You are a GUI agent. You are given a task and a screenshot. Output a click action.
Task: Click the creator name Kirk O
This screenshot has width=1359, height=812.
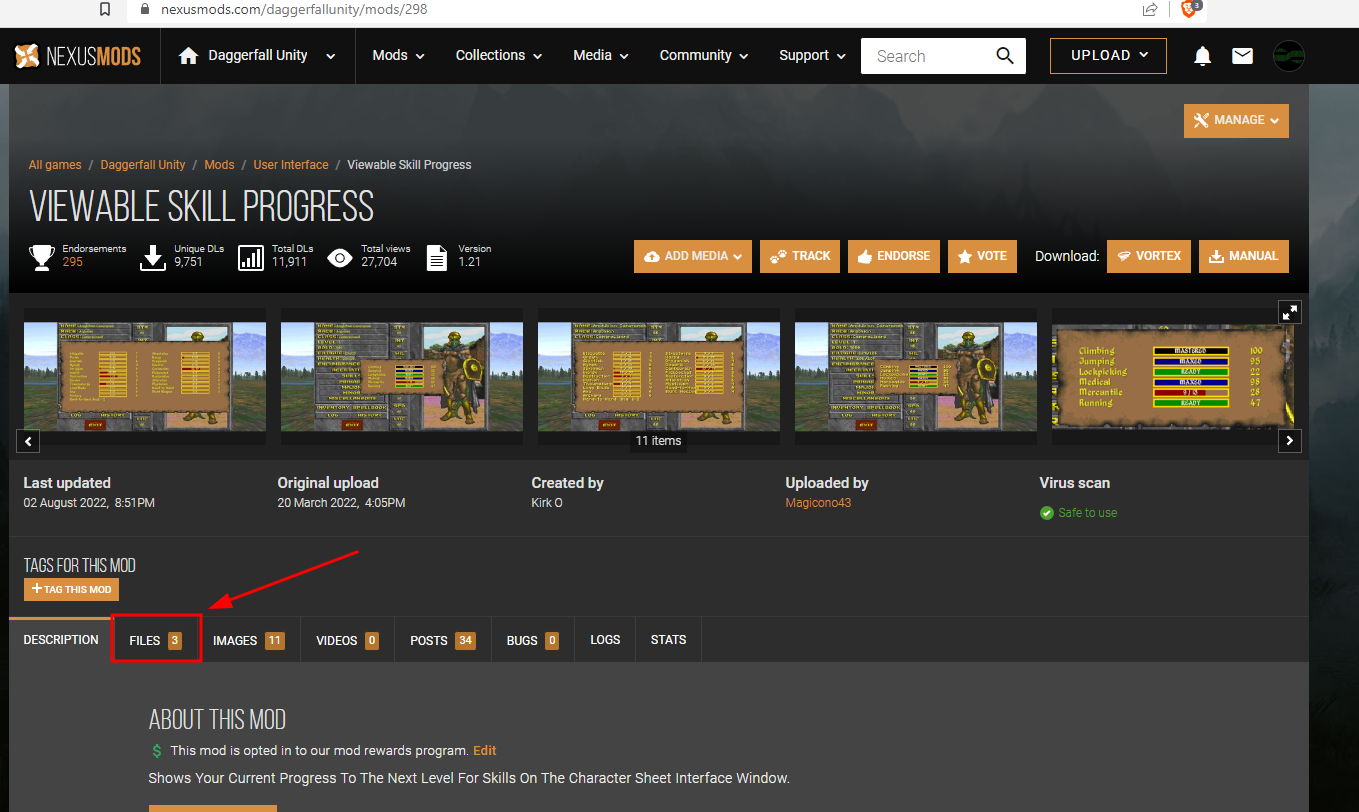point(547,503)
